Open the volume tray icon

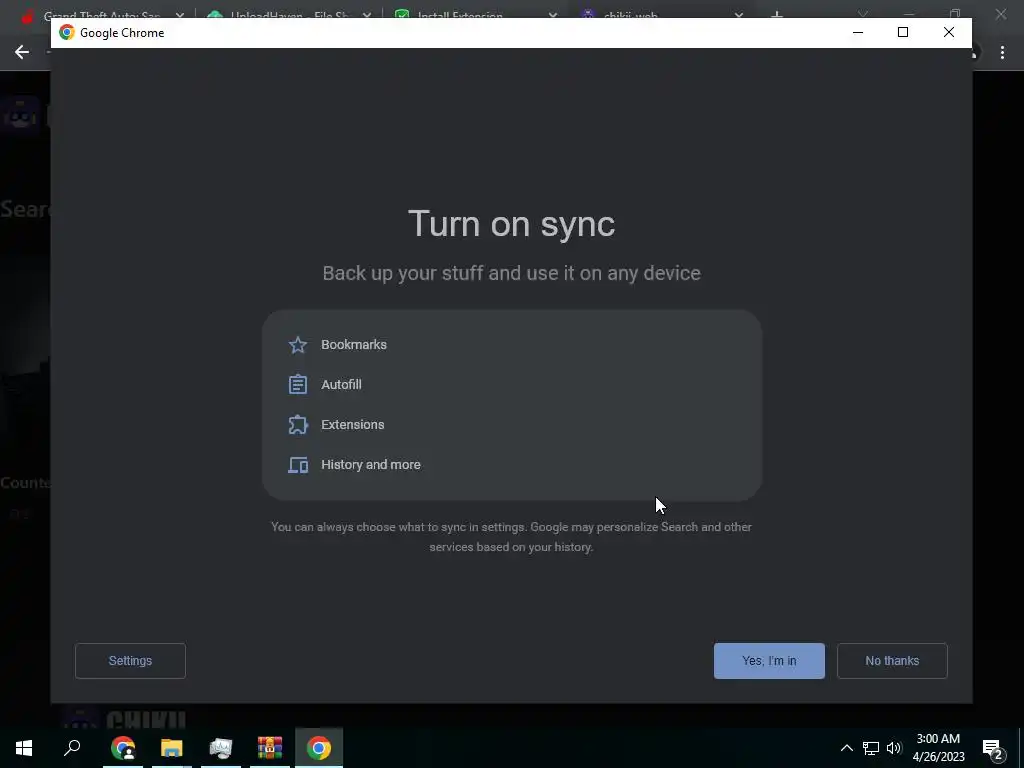click(x=894, y=748)
